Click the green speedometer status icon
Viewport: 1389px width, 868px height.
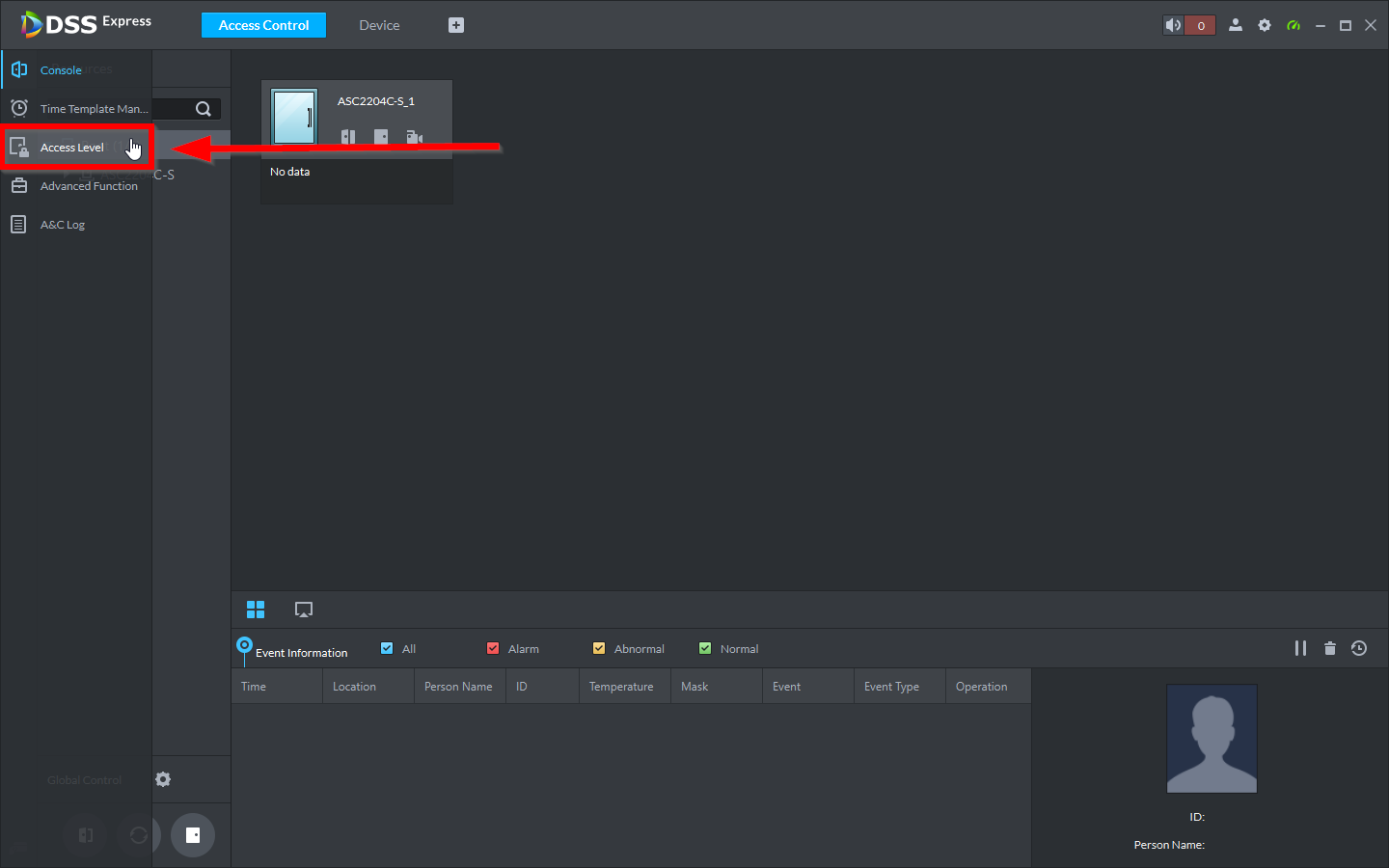click(1294, 25)
